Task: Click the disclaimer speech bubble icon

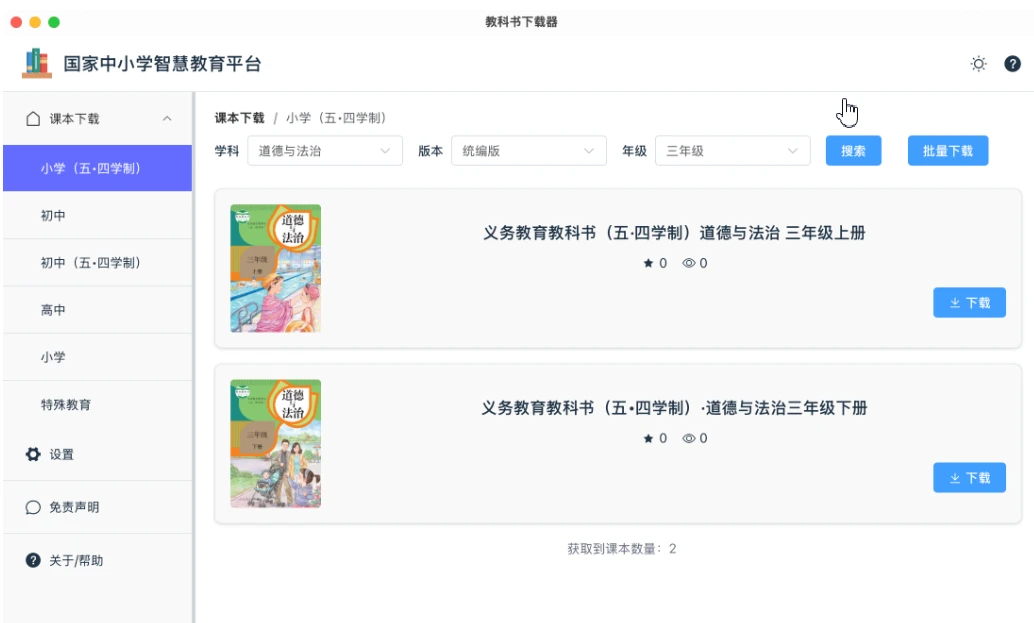Action: click(33, 507)
